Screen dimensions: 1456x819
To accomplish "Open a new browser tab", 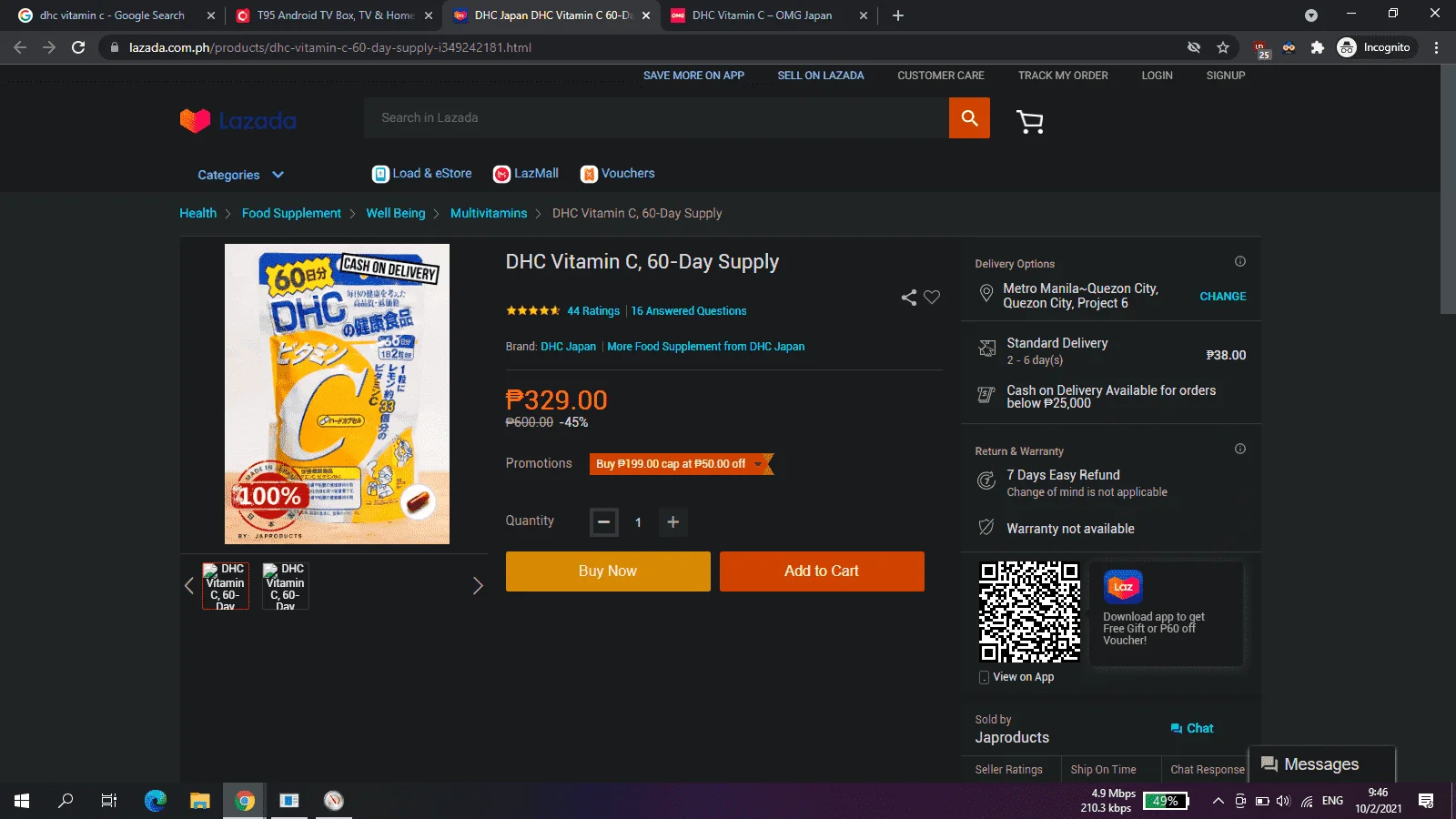I will click(898, 15).
